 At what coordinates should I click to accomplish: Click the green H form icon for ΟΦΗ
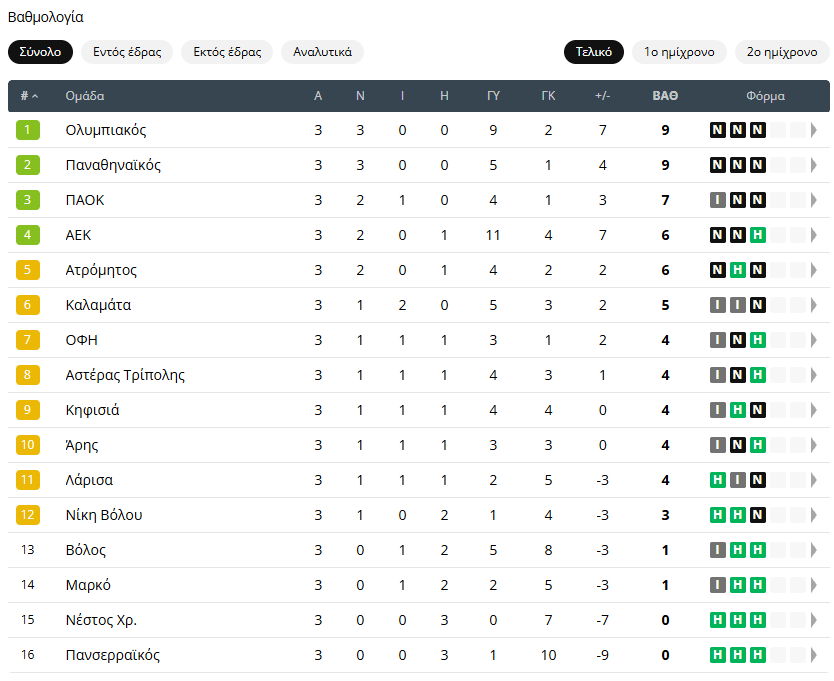click(x=758, y=340)
